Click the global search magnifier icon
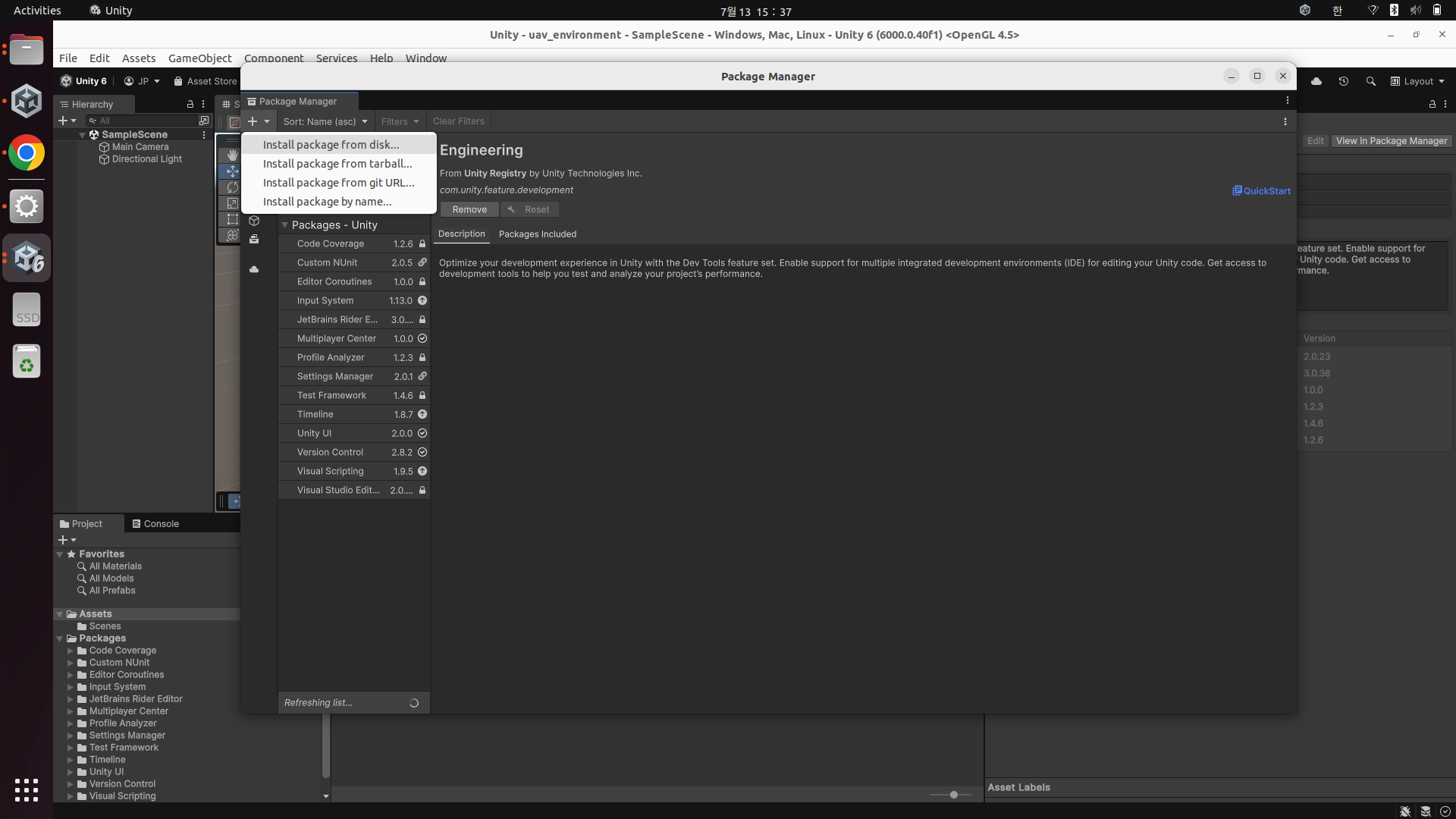This screenshot has width=1456, height=819. click(x=1370, y=81)
